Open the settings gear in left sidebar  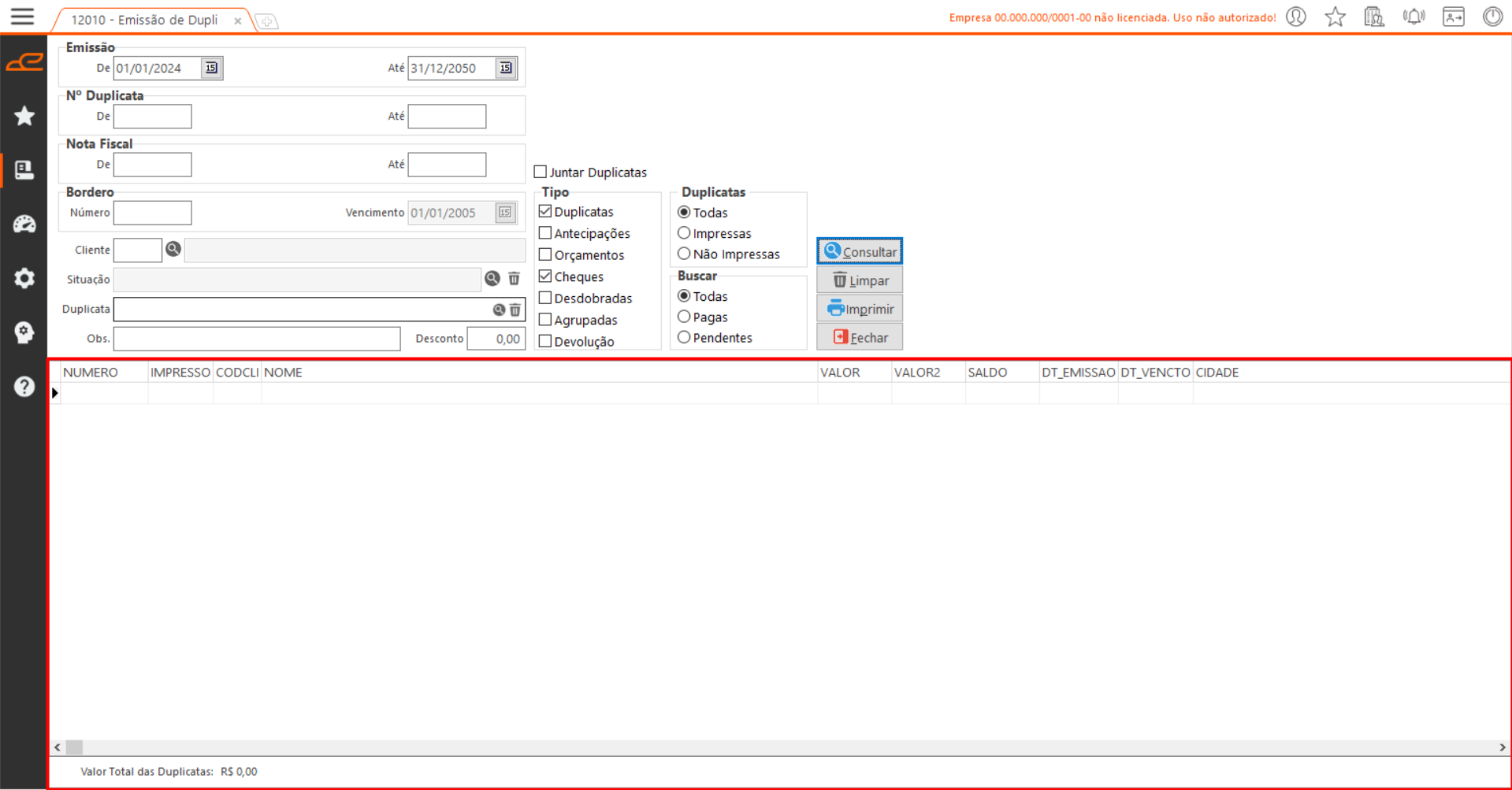tap(24, 278)
